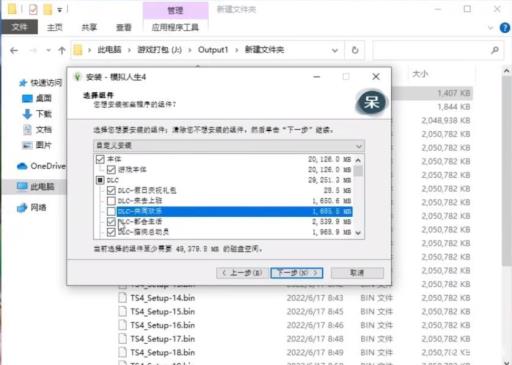The width and height of the screenshot is (512, 365).
Task: Open breadcrumb chevron before 此电脑
Action: coord(89,50)
